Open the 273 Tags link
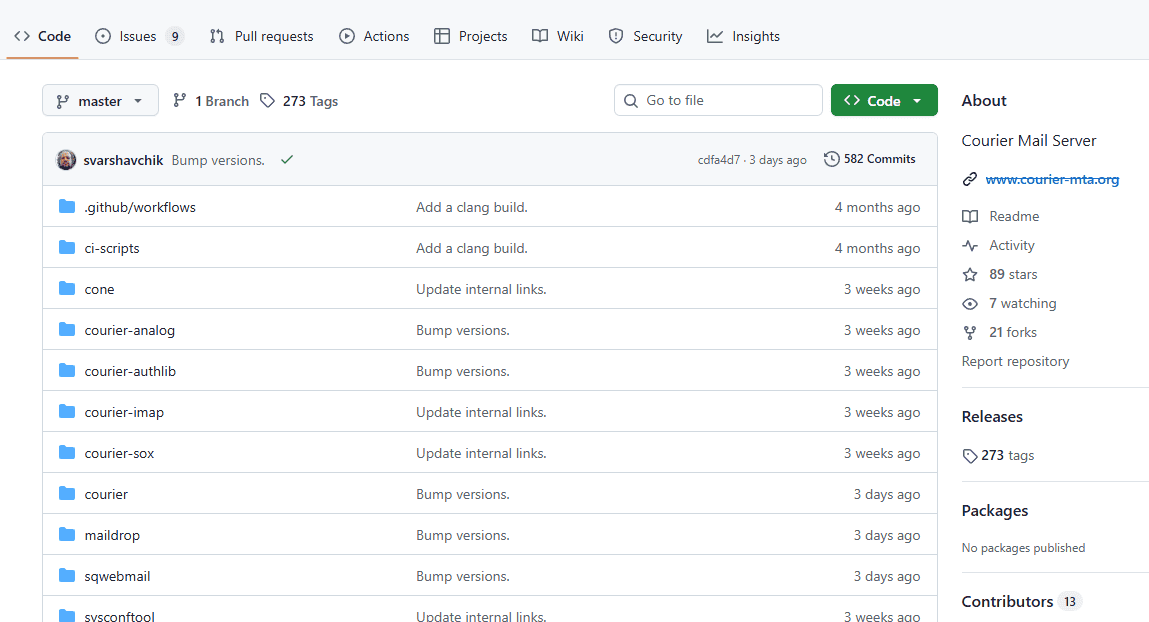Screen dimensions: 1149x622 tap(300, 101)
